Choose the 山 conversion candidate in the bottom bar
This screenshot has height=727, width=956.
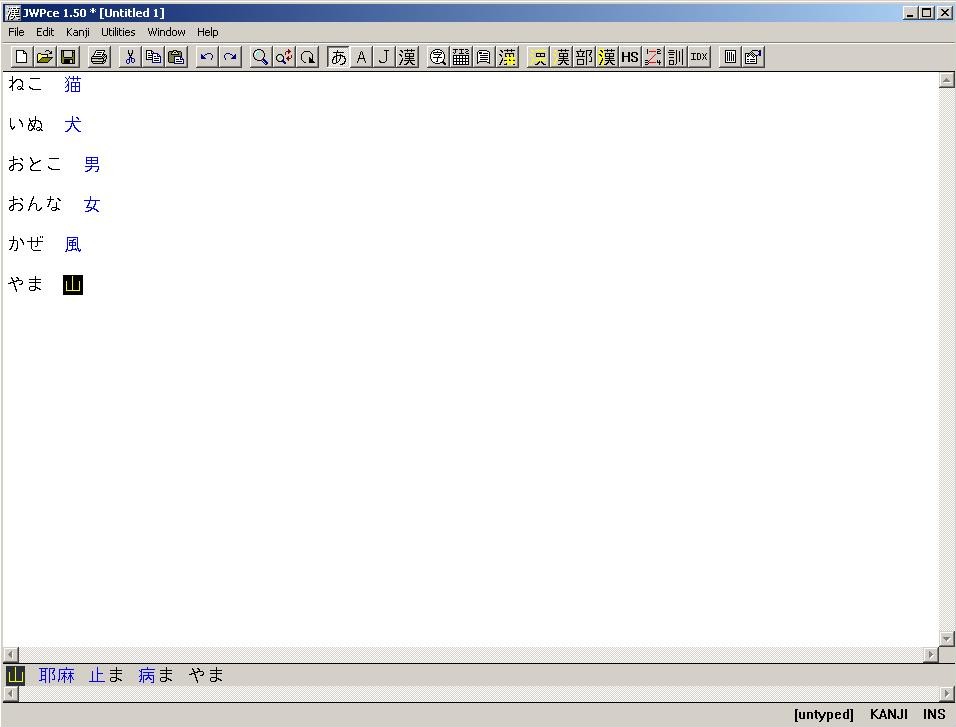pyautogui.click(x=15, y=675)
